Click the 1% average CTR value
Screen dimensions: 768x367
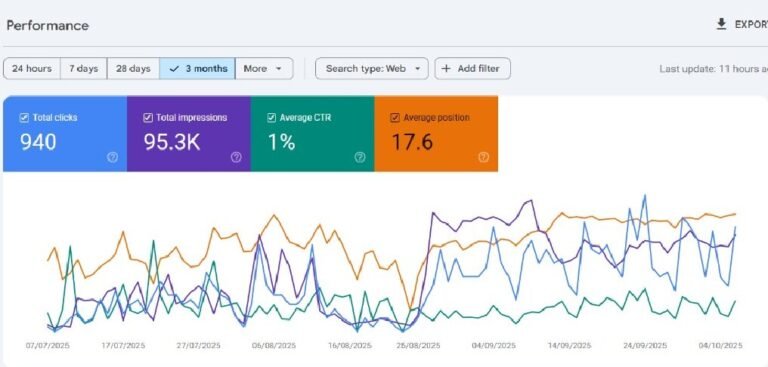(x=281, y=142)
